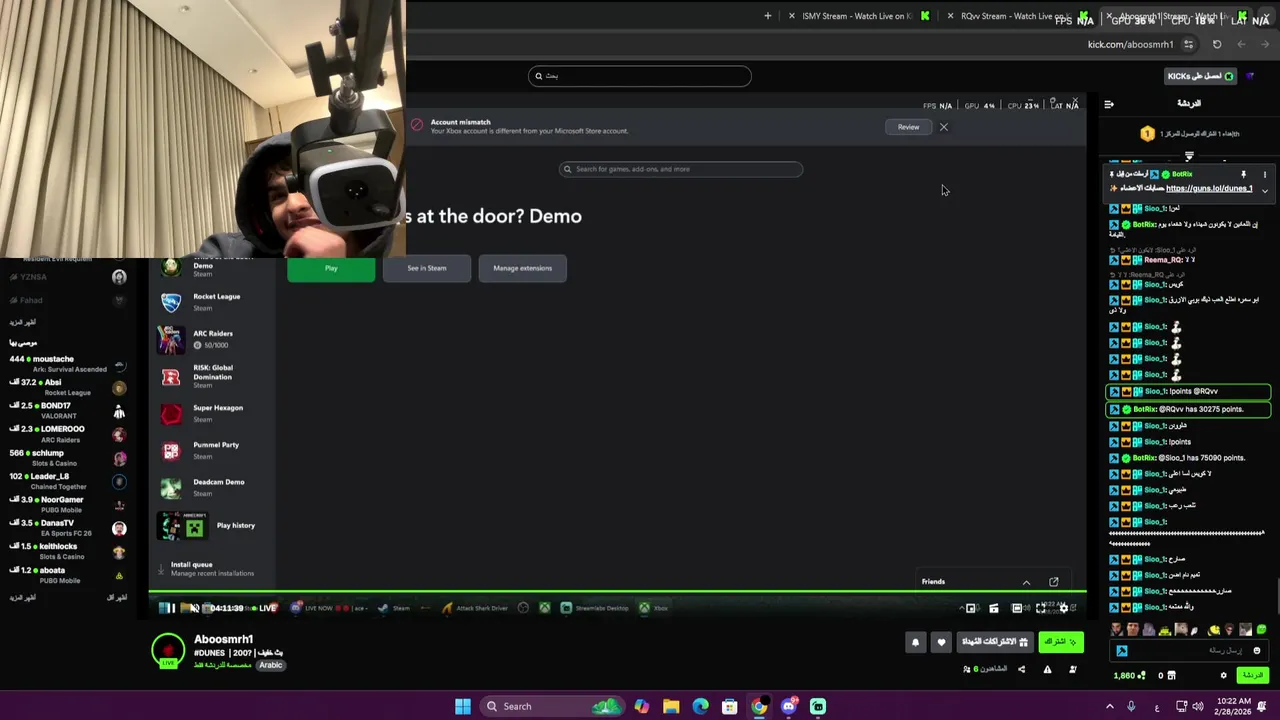The width and height of the screenshot is (1280, 720).
Task: Click the Xbox app search field
Action: point(681,169)
